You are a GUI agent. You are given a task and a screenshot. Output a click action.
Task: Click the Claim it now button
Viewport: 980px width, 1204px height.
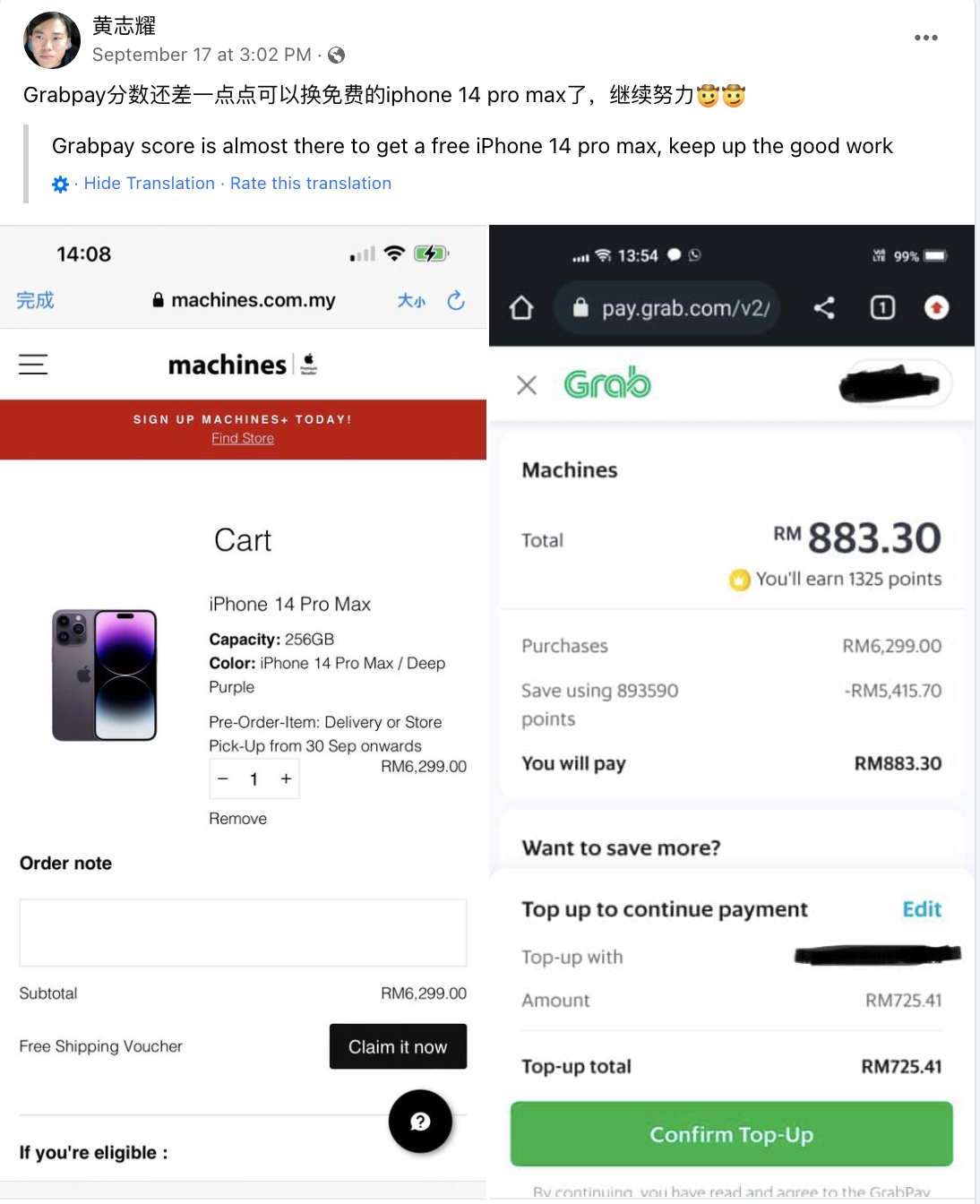pos(398,1046)
